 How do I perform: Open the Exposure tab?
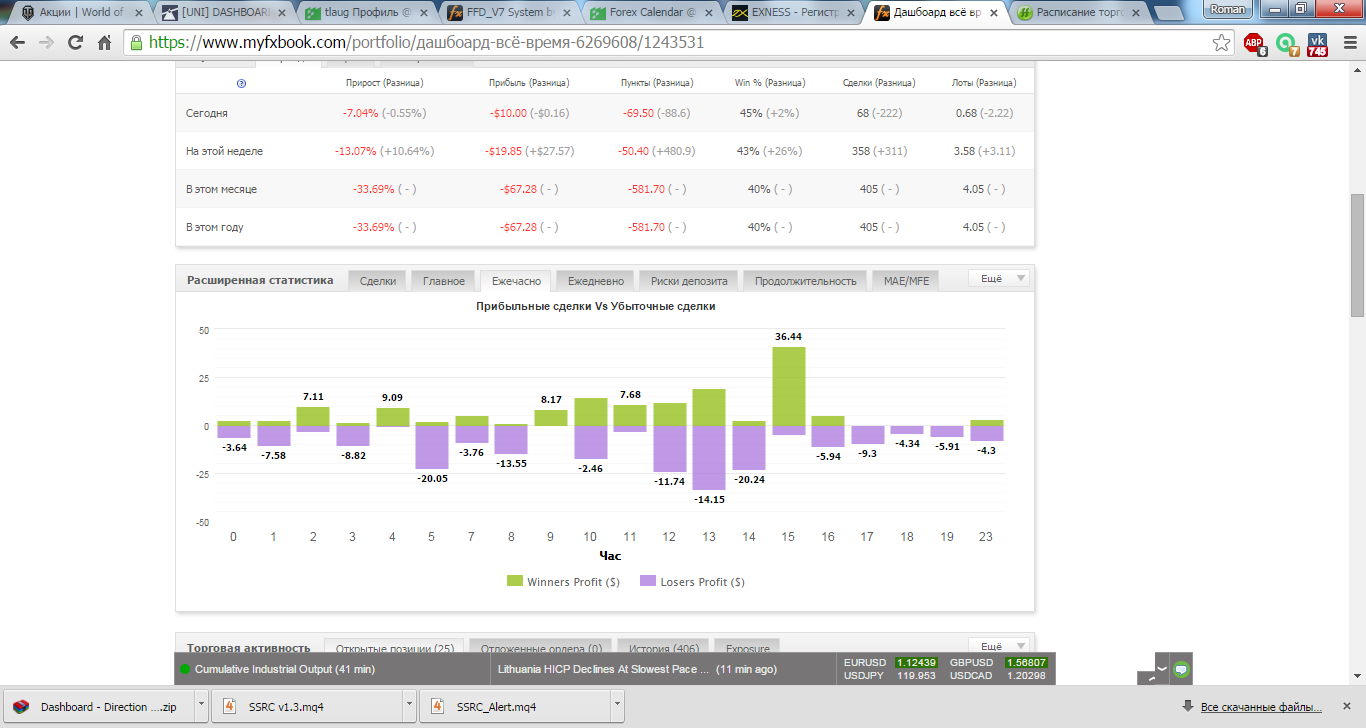pos(747,648)
